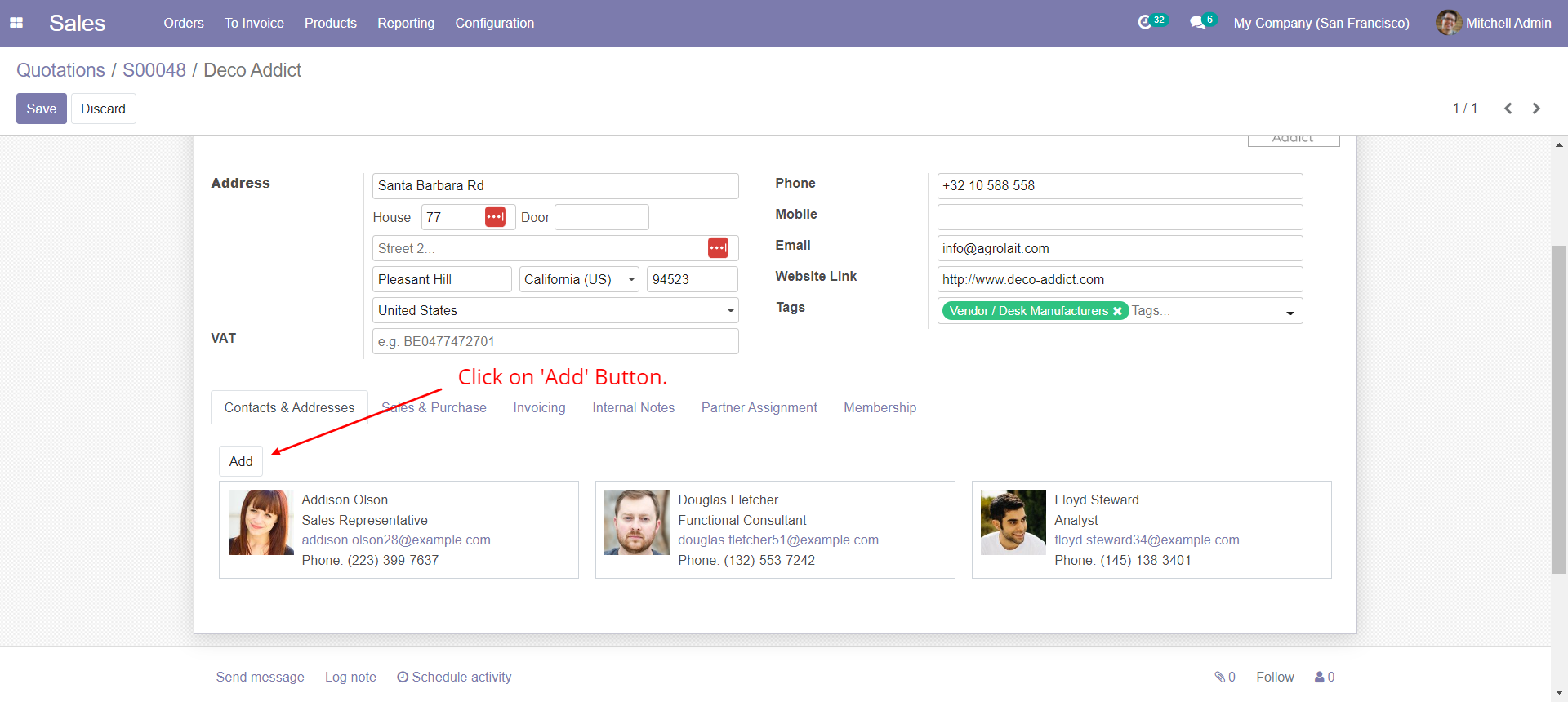Click the red icon in Street 2 field
This screenshot has height=702, width=1568.
(x=718, y=248)
